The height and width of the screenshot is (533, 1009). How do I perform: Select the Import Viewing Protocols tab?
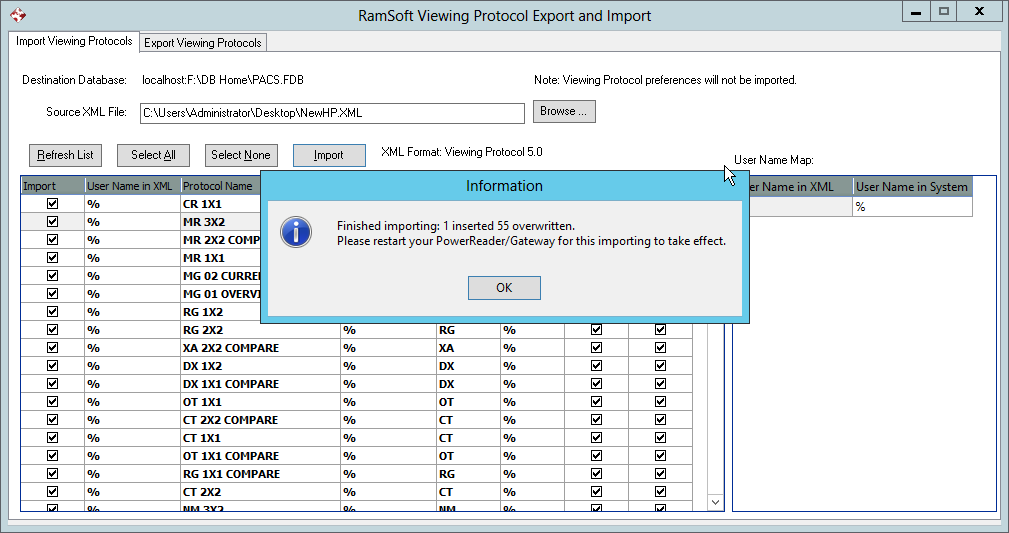pos(74,42)
